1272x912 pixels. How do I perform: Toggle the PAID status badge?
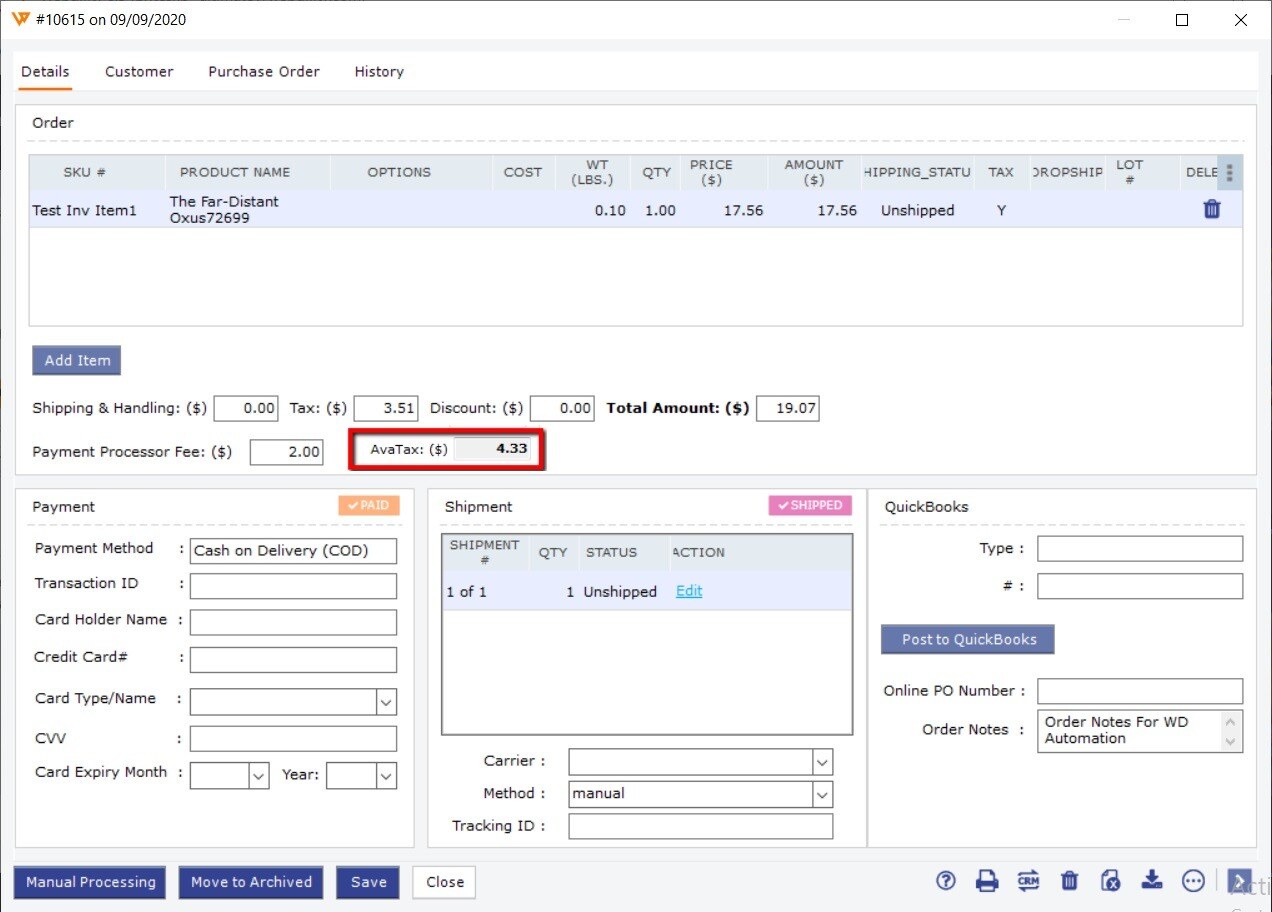click(x=369, y=506)
